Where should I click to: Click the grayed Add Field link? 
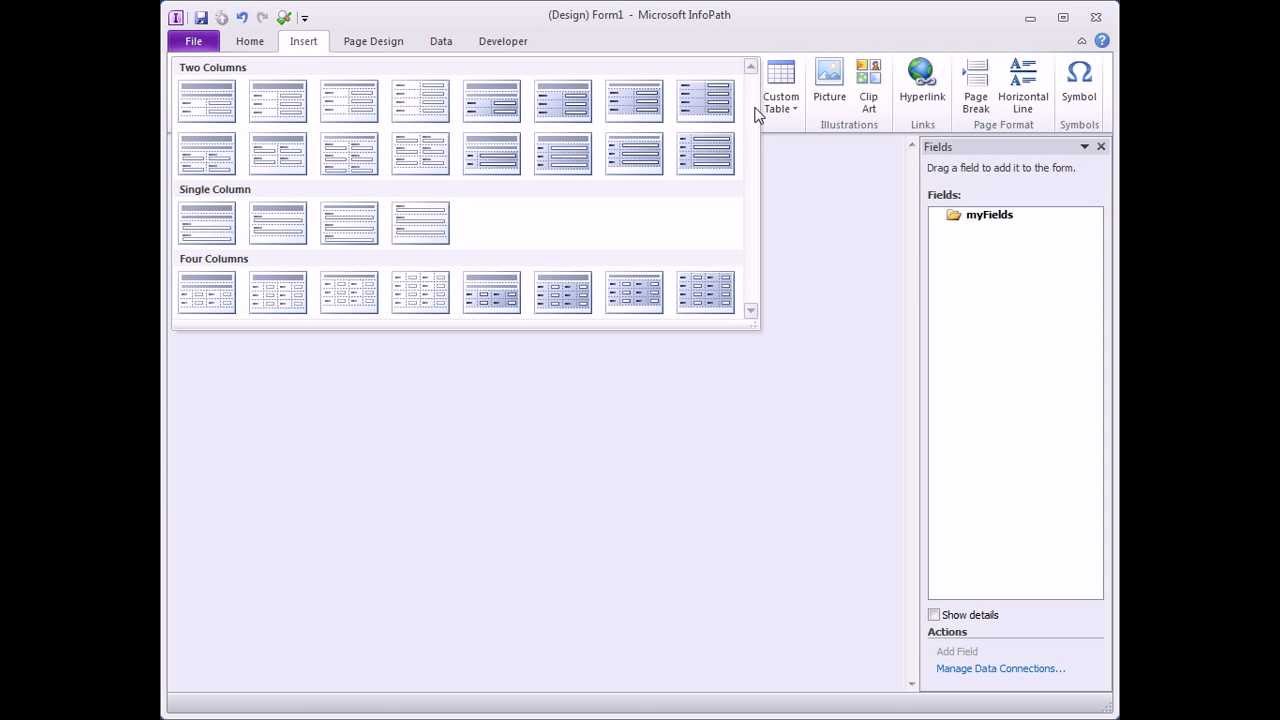(x=957, y=652)
